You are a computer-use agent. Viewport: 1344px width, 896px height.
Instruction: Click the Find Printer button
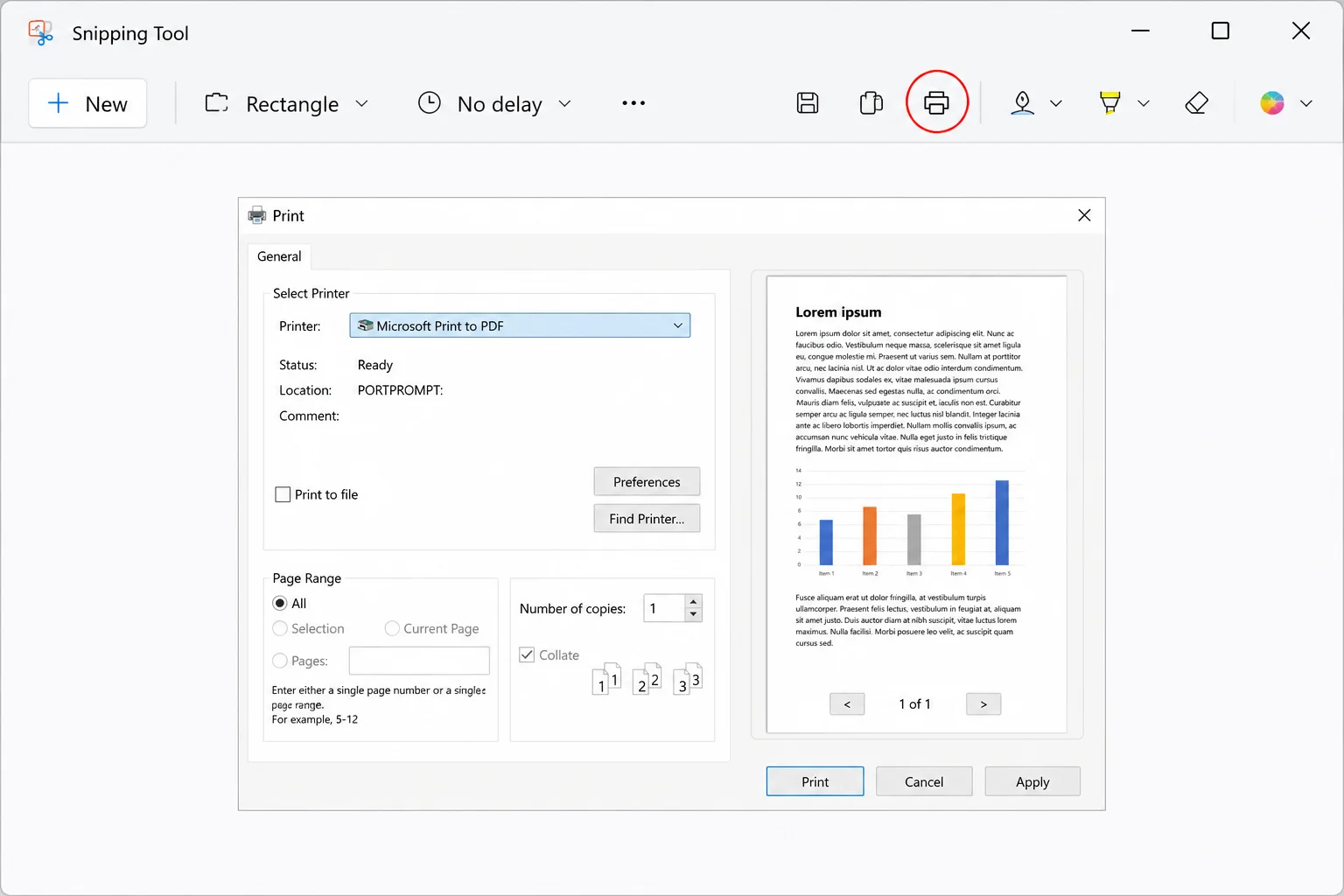[x=647, y=519]
